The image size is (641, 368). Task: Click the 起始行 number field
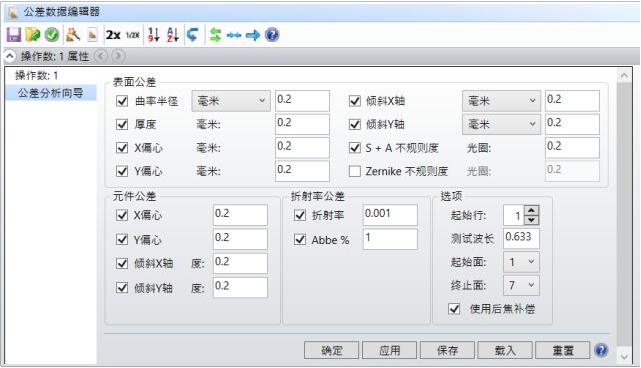coord(514,215)
